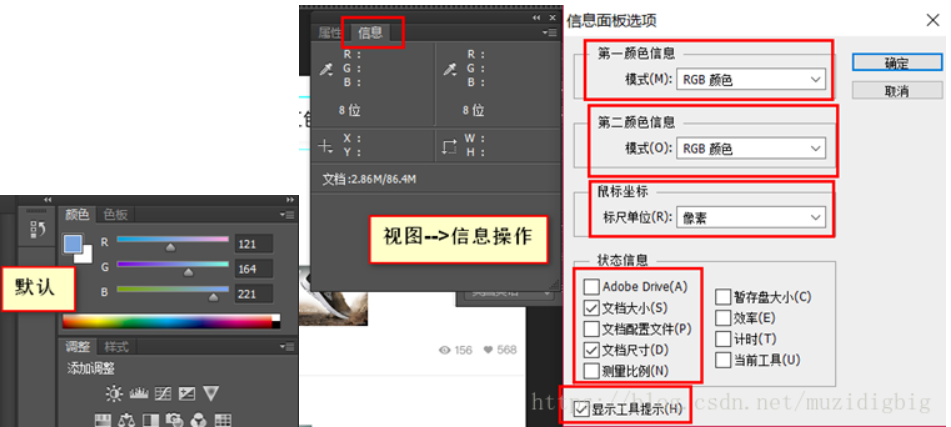The width and height of the screenshot is (951, 427).
Task: Click first eyedropper in Info panel
Action: point(326,70)
